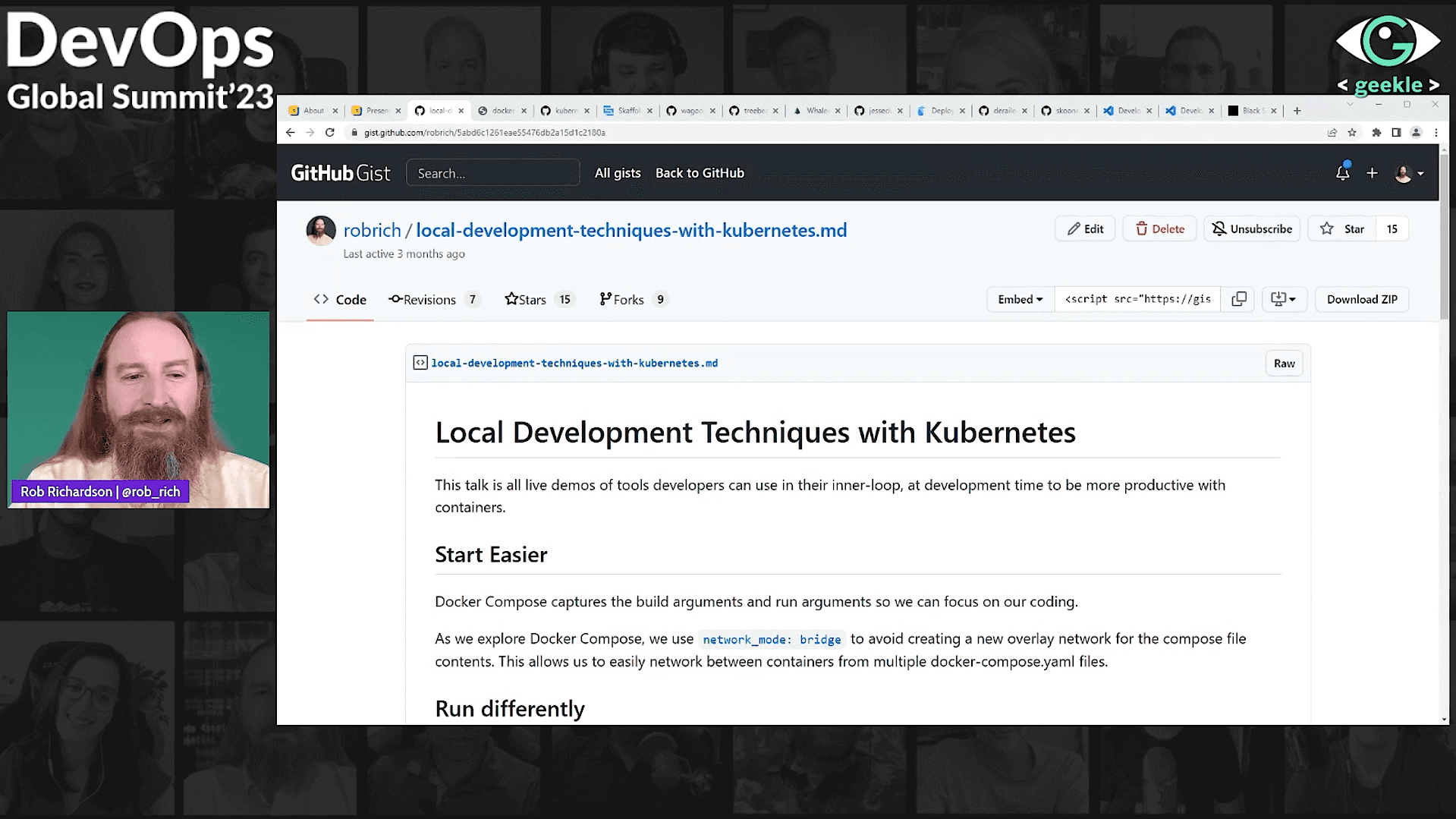Close the Black tab
This screenshot has height=819, width=1456.
1274,111
